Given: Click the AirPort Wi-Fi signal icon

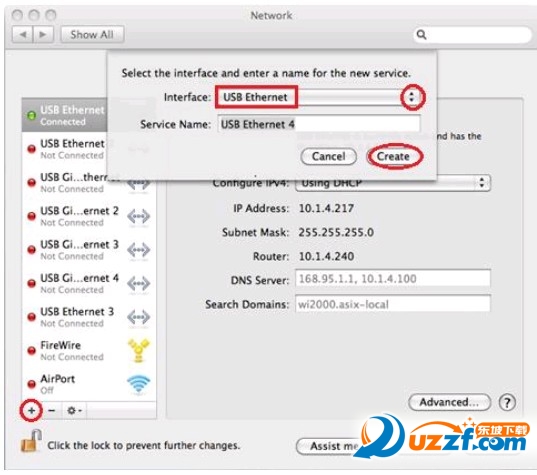Looking at the screenshot, I should pos(138,384).
